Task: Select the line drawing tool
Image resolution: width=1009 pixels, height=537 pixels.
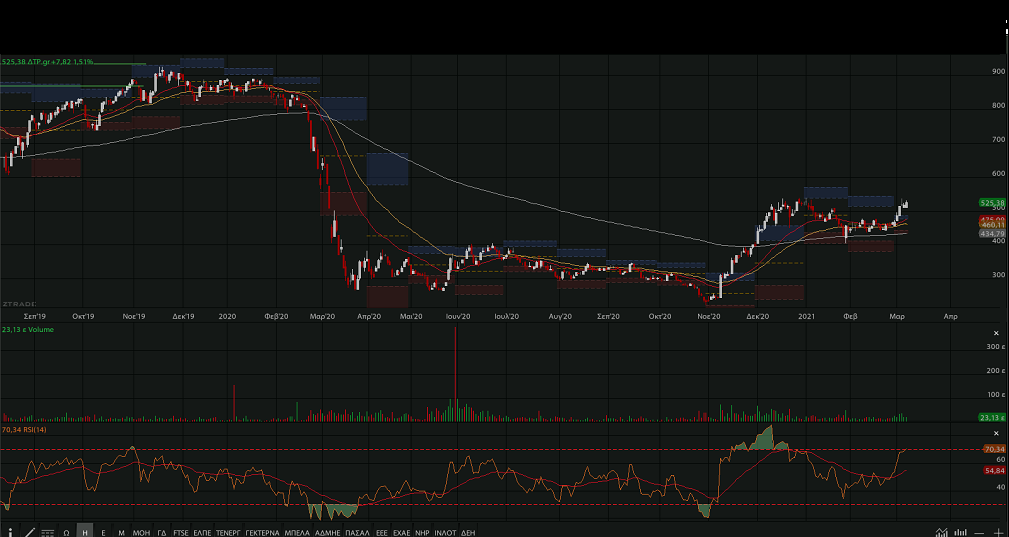Action: (29, 532)
